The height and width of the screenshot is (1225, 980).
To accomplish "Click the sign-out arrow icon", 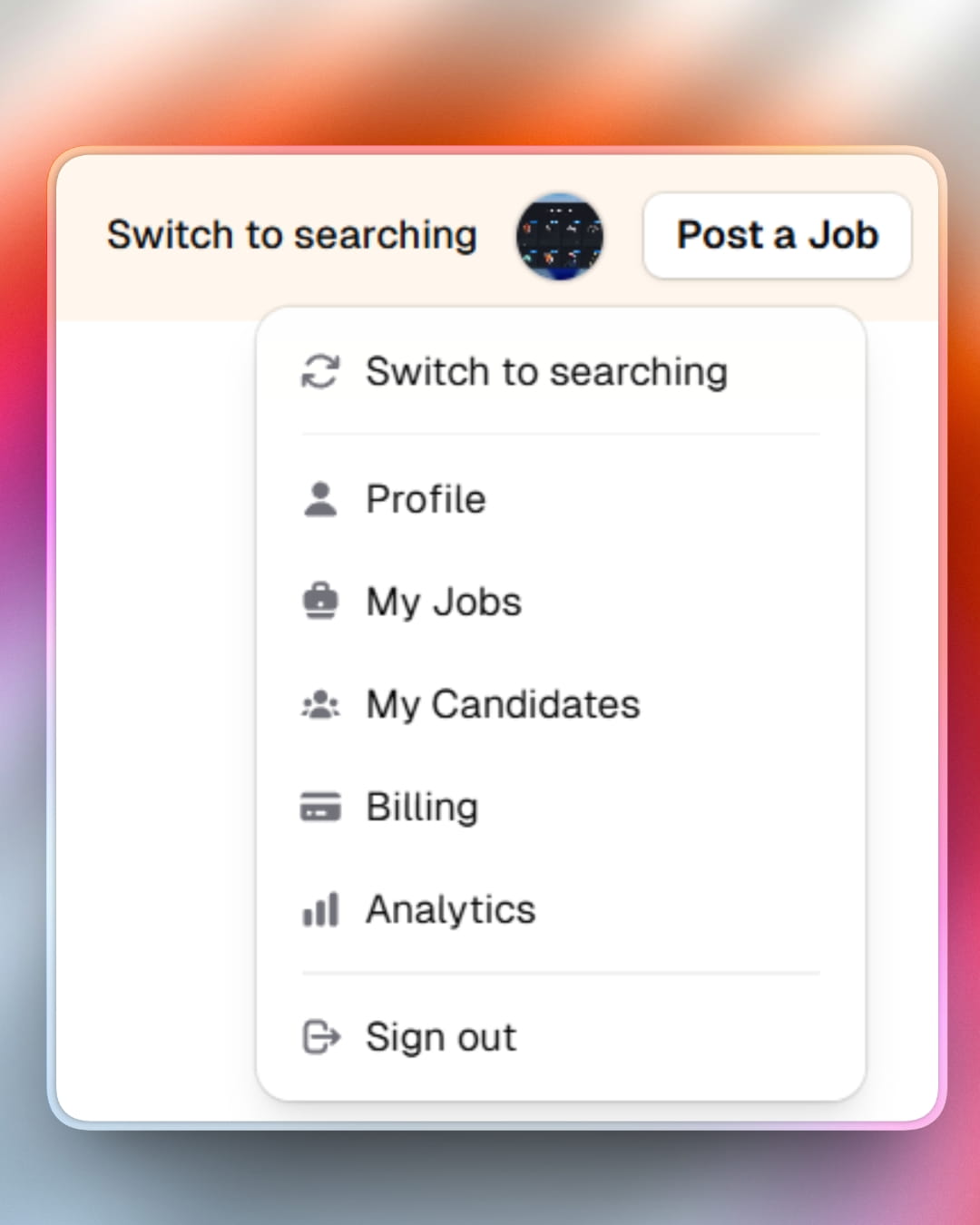I will (320, 1036).
